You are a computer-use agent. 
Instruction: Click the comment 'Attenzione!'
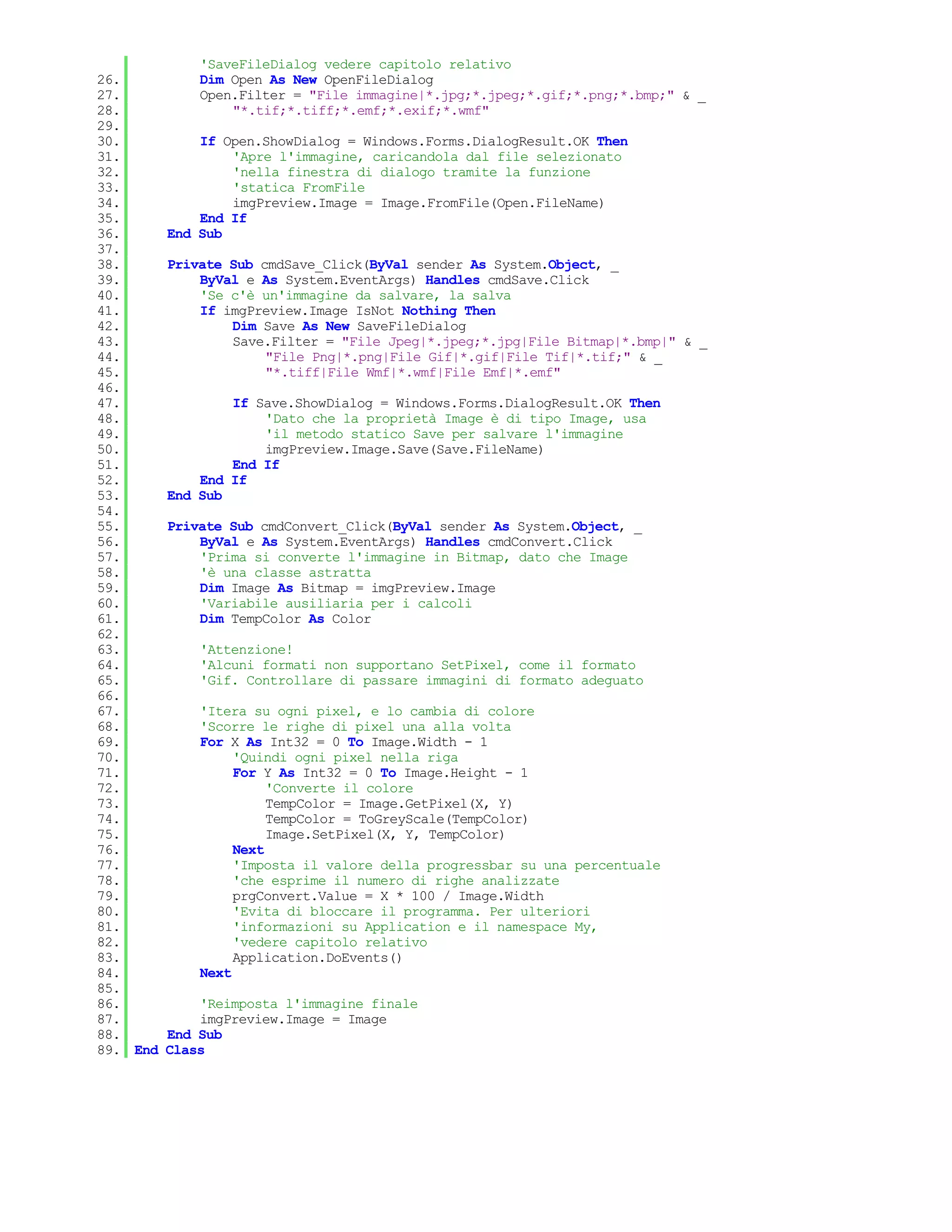coord(246,650)
